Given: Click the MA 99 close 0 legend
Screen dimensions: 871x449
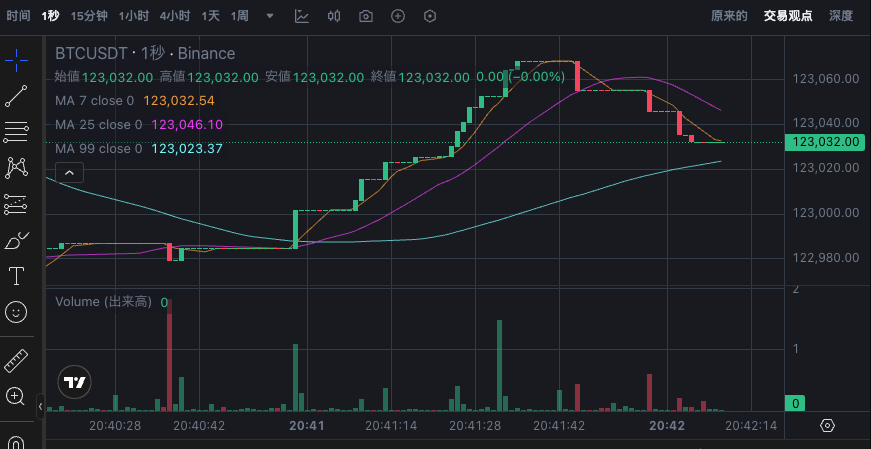Looking at the screenshot, I should [98, 149].
